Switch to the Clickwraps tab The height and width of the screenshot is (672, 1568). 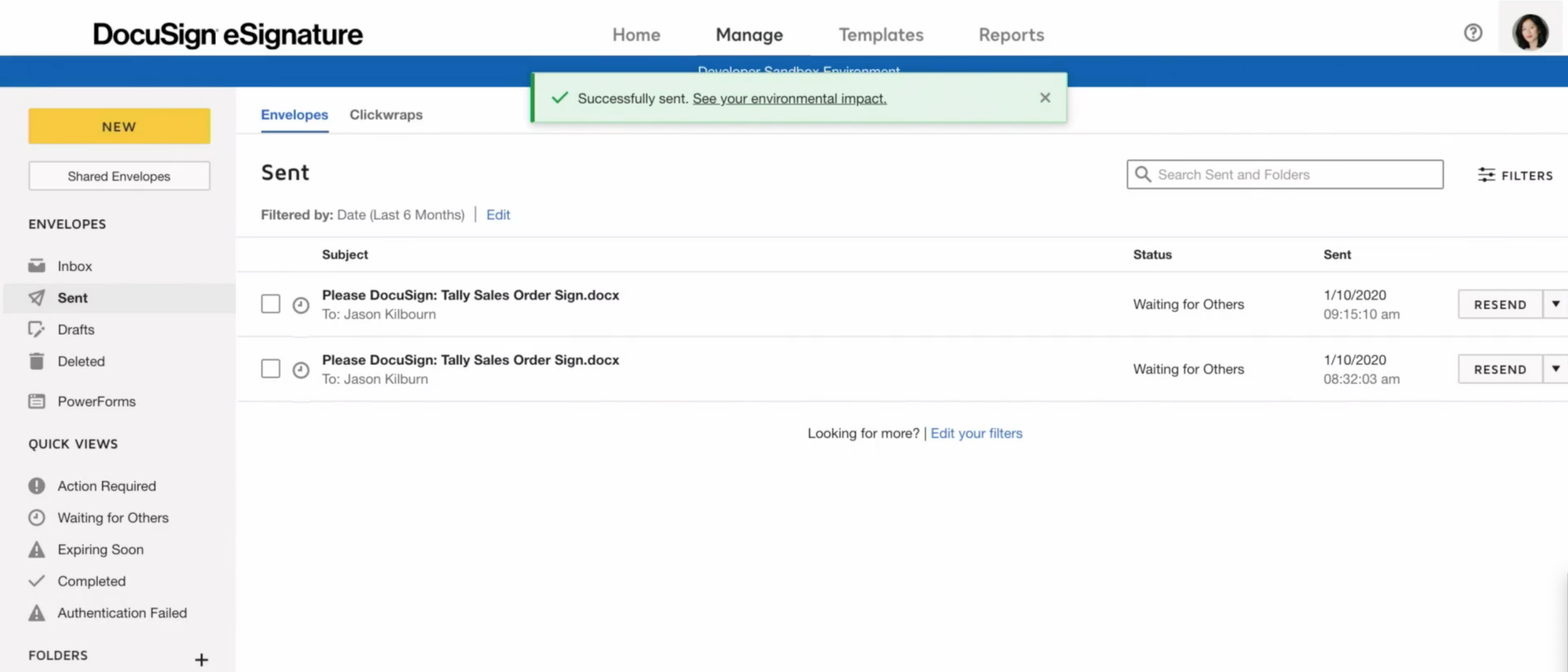point(385,115)
